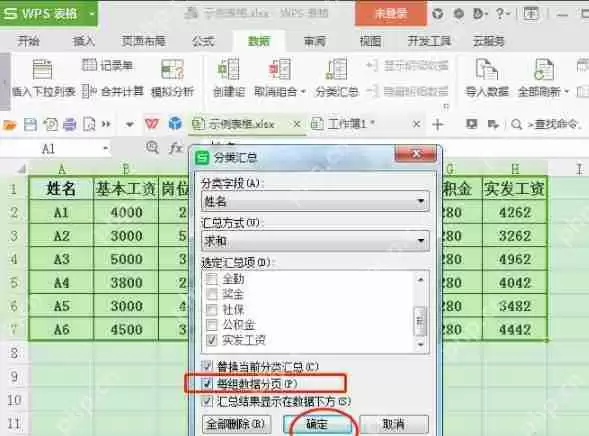Open the quick access toolbar customize arrow

click(130, 125)
